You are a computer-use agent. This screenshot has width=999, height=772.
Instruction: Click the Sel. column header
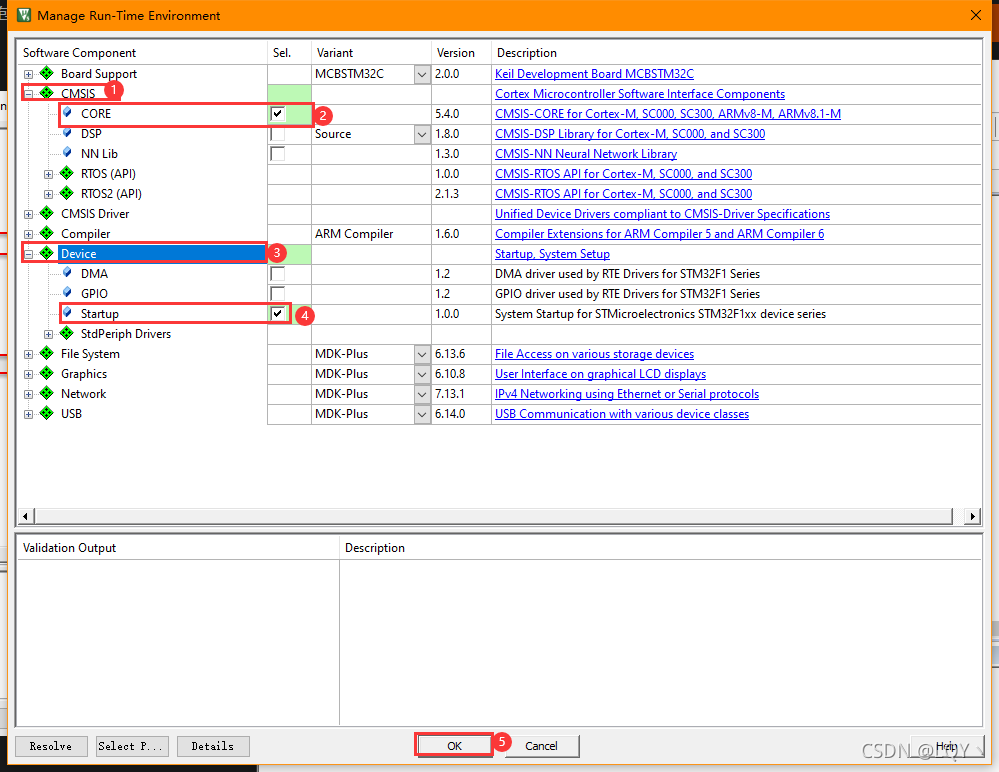[x=289, y=52]
